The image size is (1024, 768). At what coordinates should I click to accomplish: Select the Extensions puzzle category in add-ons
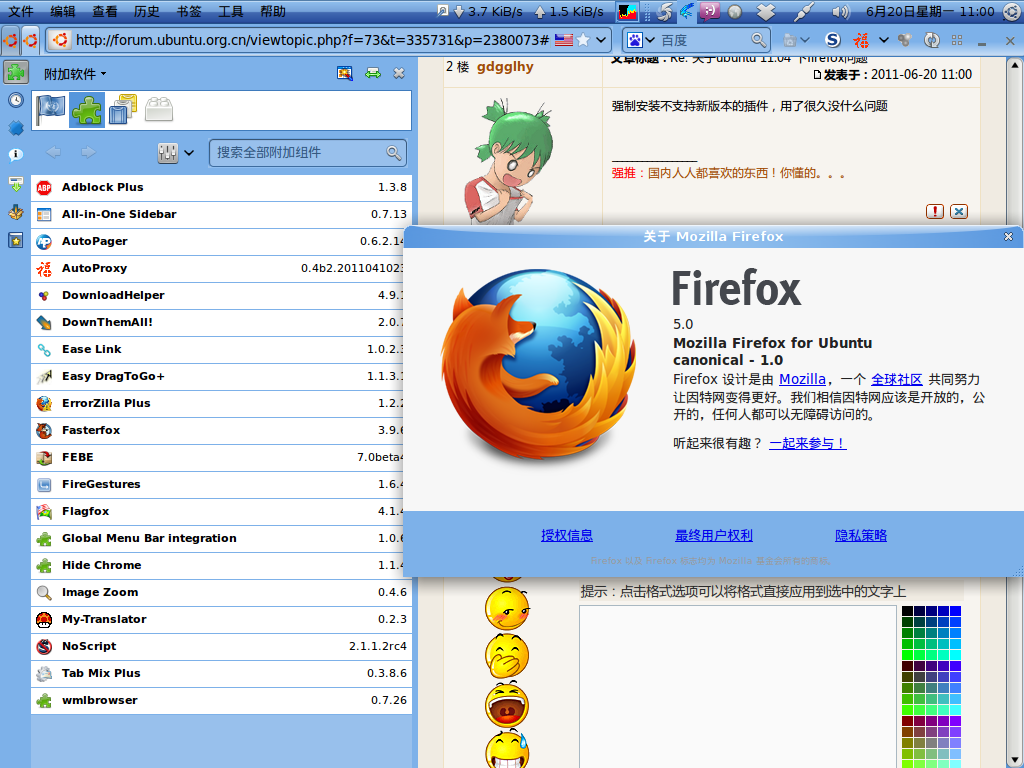[87, 110]
